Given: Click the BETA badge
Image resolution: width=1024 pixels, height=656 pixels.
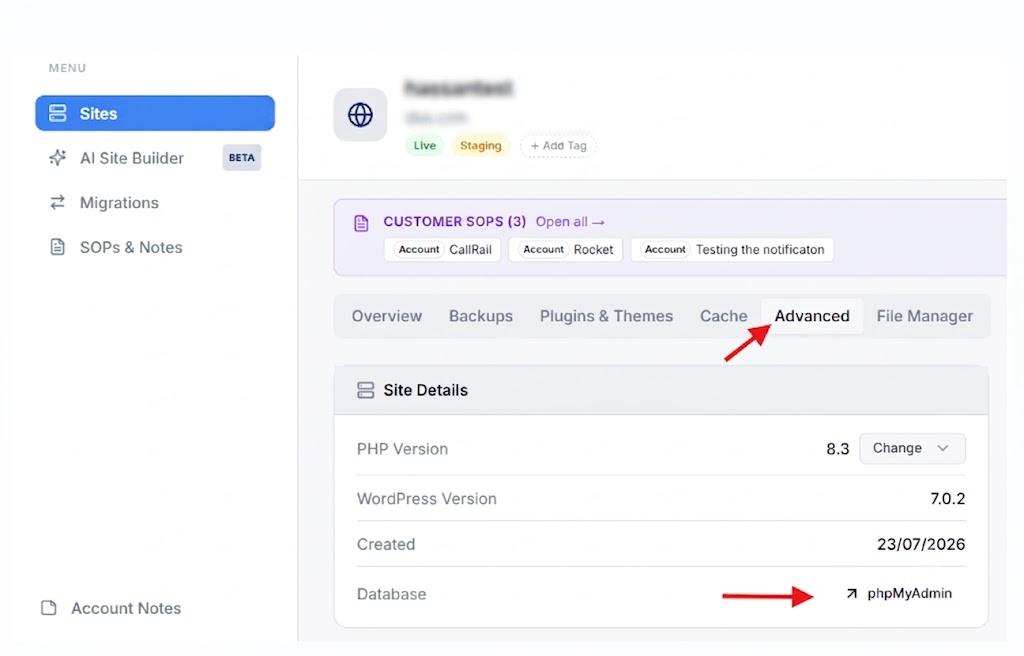Looking at the screenshot, I should pos(242,157).
